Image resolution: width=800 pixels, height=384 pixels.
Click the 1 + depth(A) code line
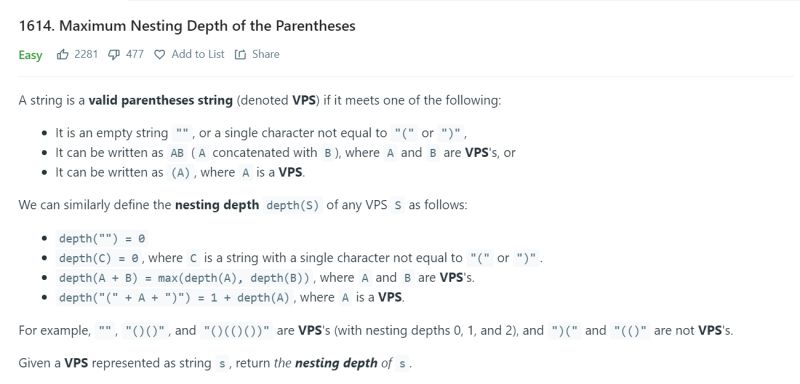pos(174,298)
